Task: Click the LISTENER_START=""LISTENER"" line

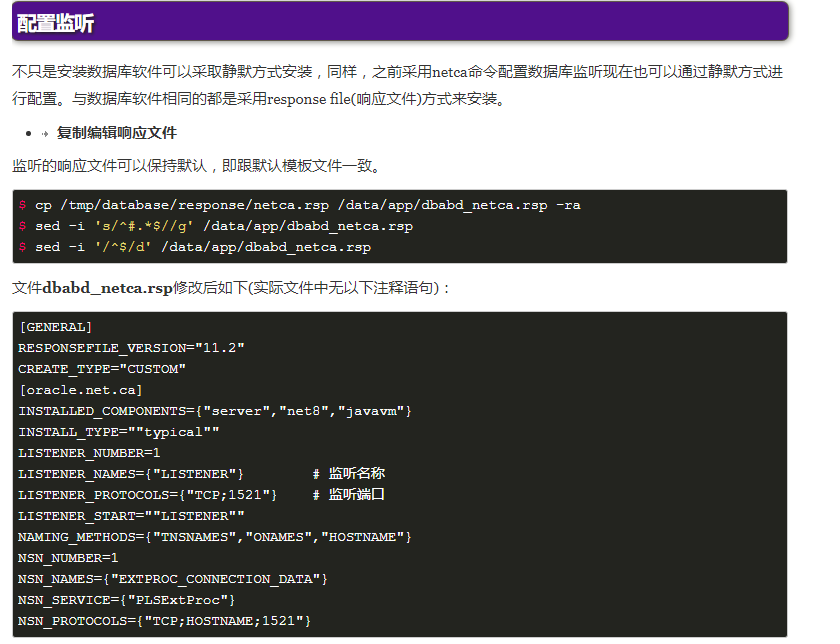Action: click(131, 516)
